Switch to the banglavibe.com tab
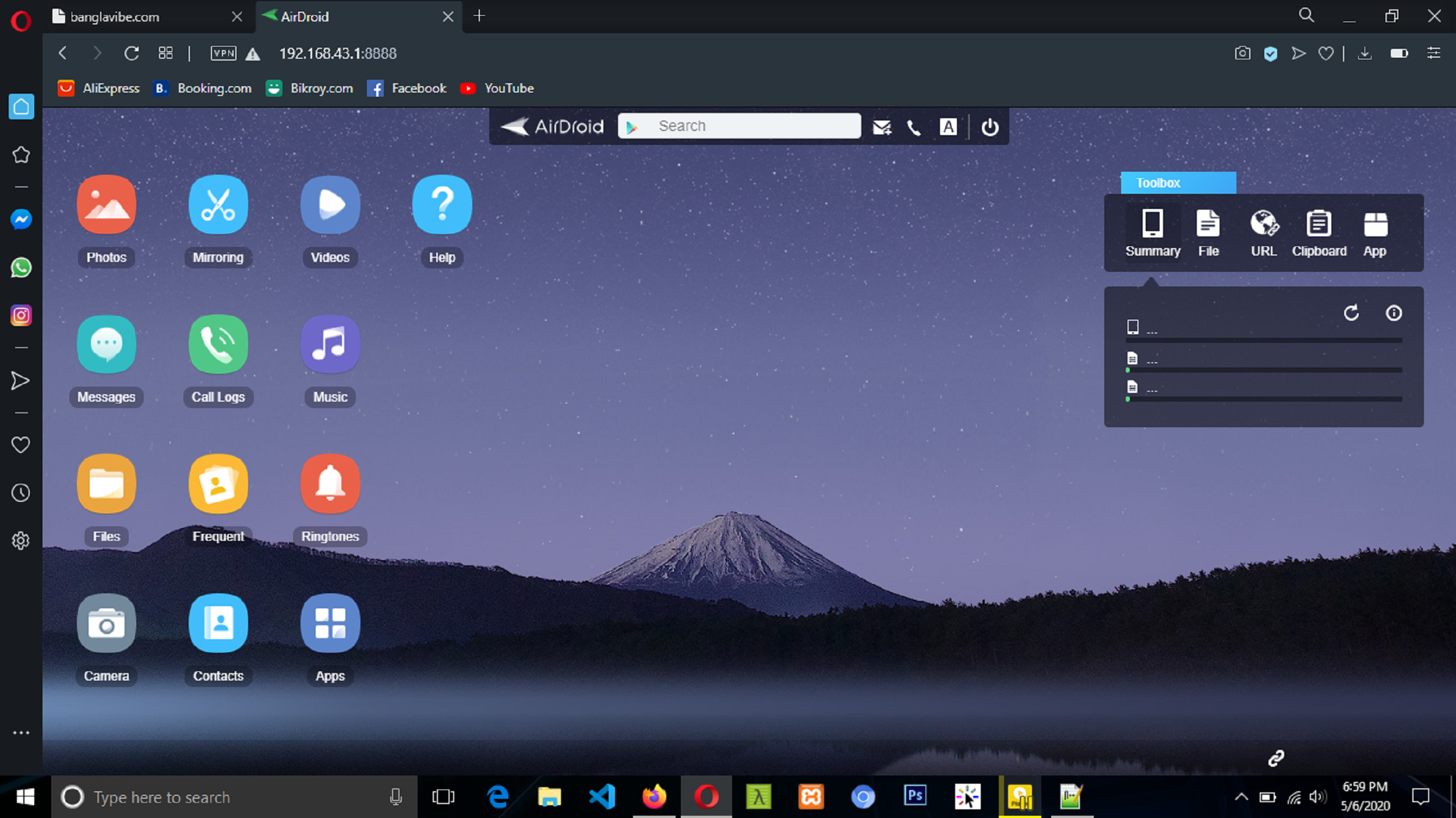This screenshot has width=1456, height=818. pos(115,17)
